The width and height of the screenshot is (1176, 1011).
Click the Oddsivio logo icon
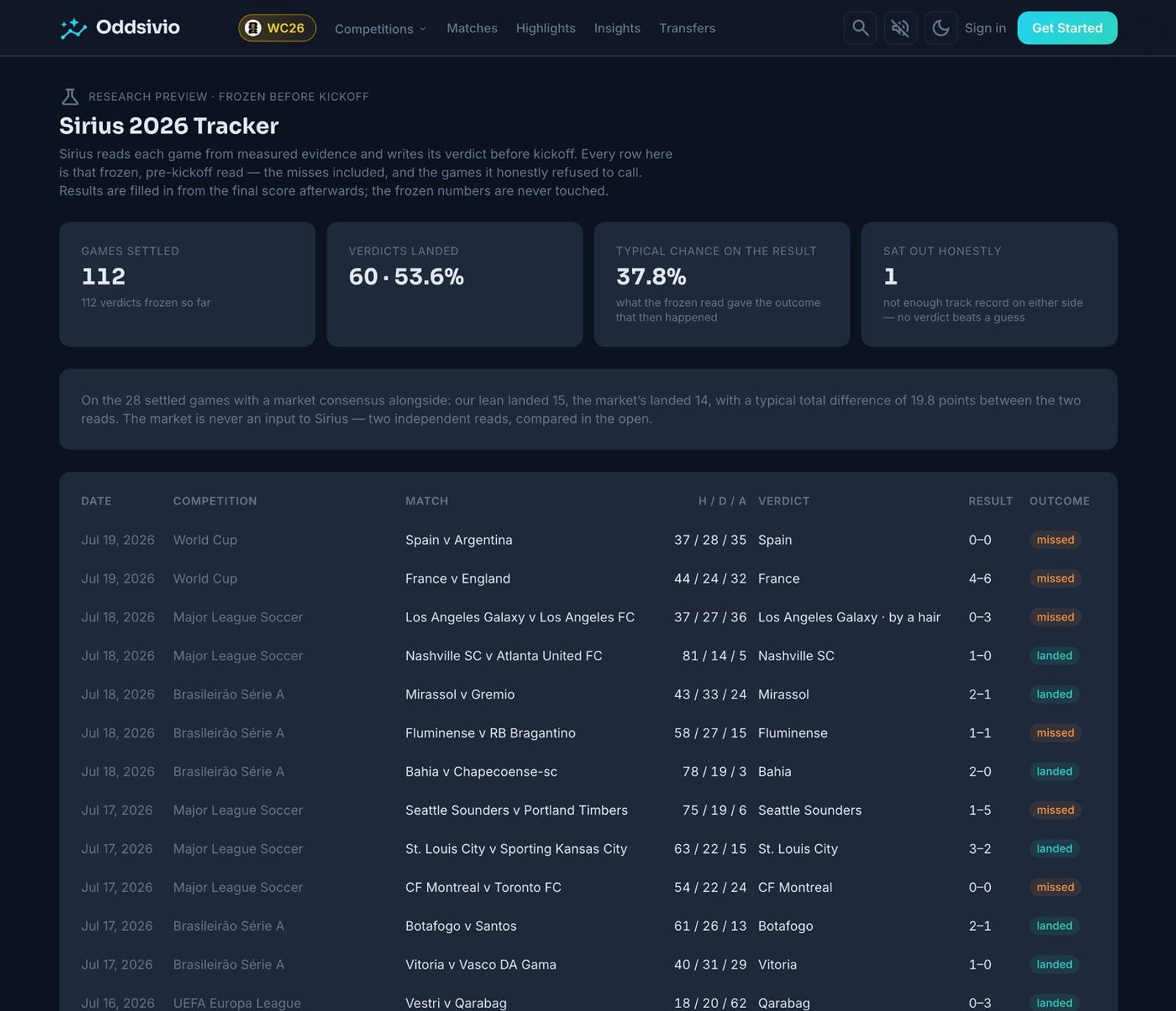73,28
